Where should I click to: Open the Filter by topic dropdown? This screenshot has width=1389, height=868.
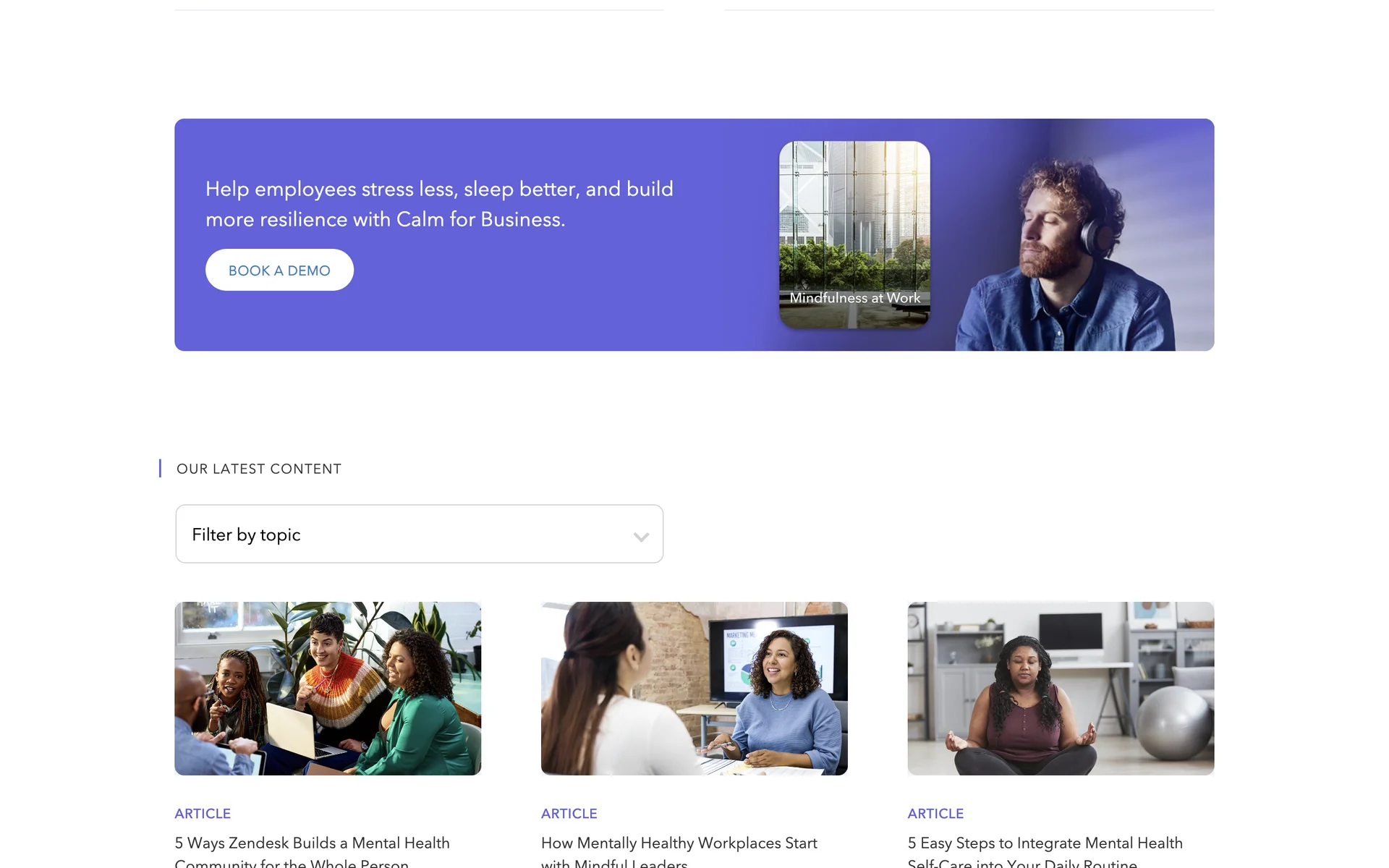click(x=419, y=534)
